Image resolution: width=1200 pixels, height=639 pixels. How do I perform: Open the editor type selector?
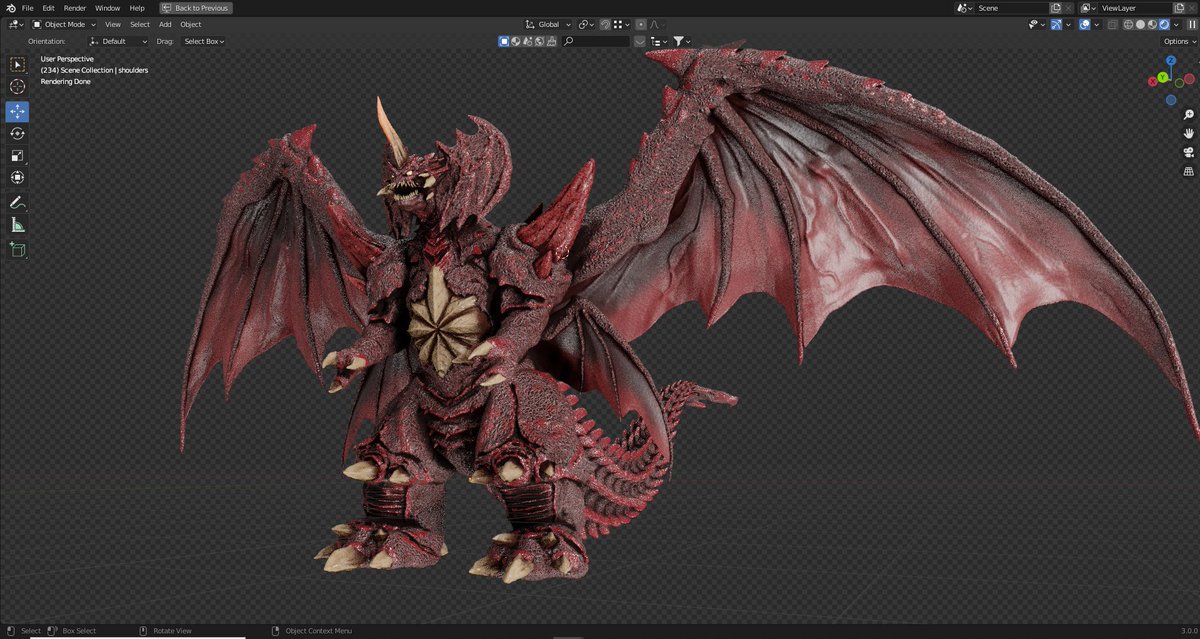(16, 24)
